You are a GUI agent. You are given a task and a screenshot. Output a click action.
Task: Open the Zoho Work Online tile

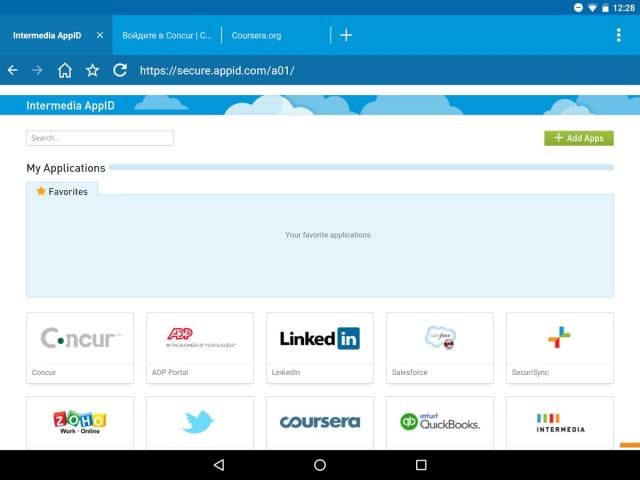tap(80, 422)
